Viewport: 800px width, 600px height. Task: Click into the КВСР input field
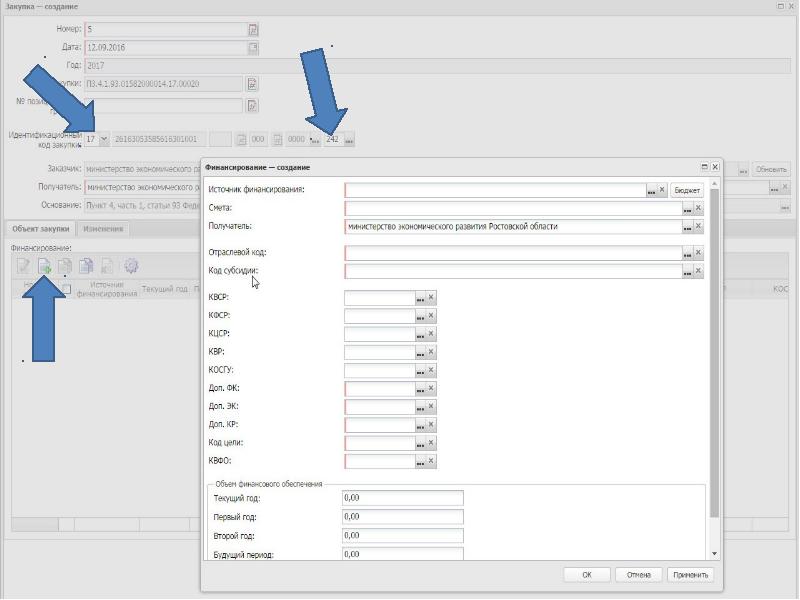click(x=380, y=298)
